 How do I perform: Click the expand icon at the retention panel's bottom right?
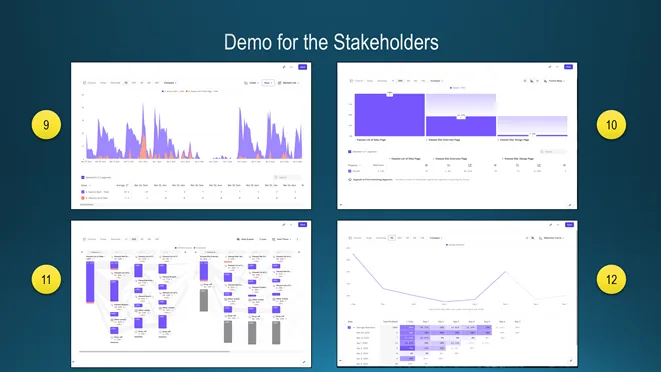coord(570,361)
